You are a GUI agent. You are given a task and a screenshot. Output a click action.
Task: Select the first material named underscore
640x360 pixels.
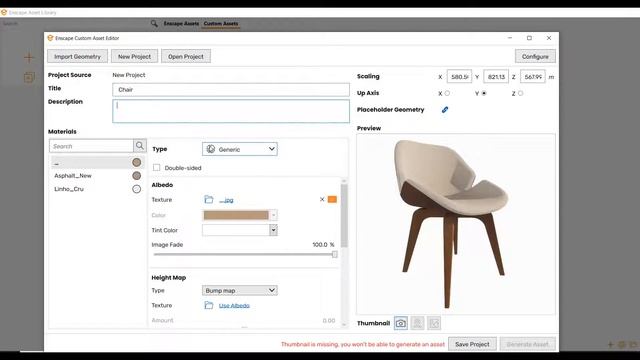click(x=97, y=162)
